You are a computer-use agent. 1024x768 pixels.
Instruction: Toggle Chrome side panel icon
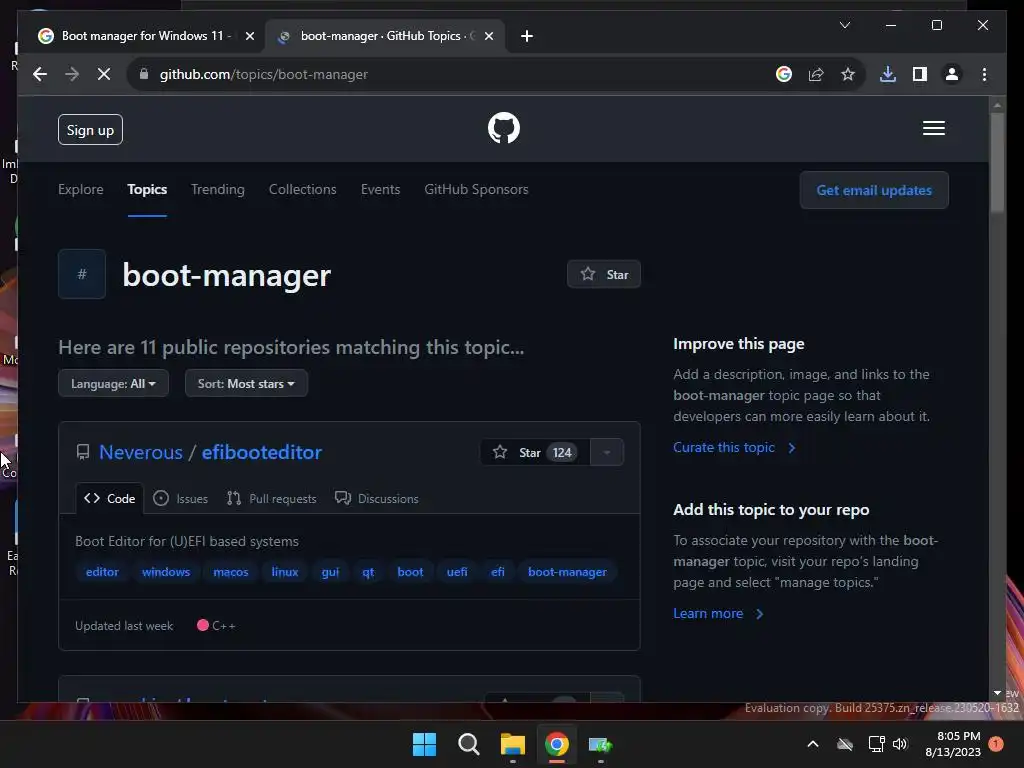[x=920, y=74]
